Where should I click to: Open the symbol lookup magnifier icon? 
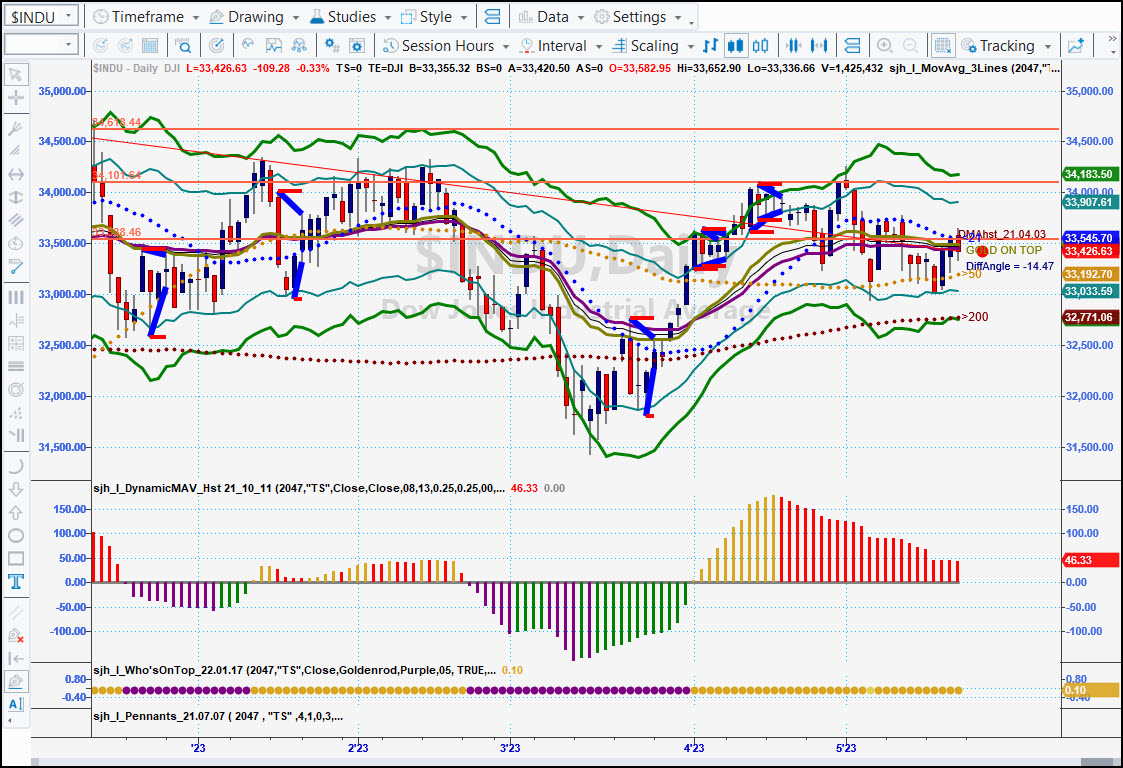coord(183,46)
